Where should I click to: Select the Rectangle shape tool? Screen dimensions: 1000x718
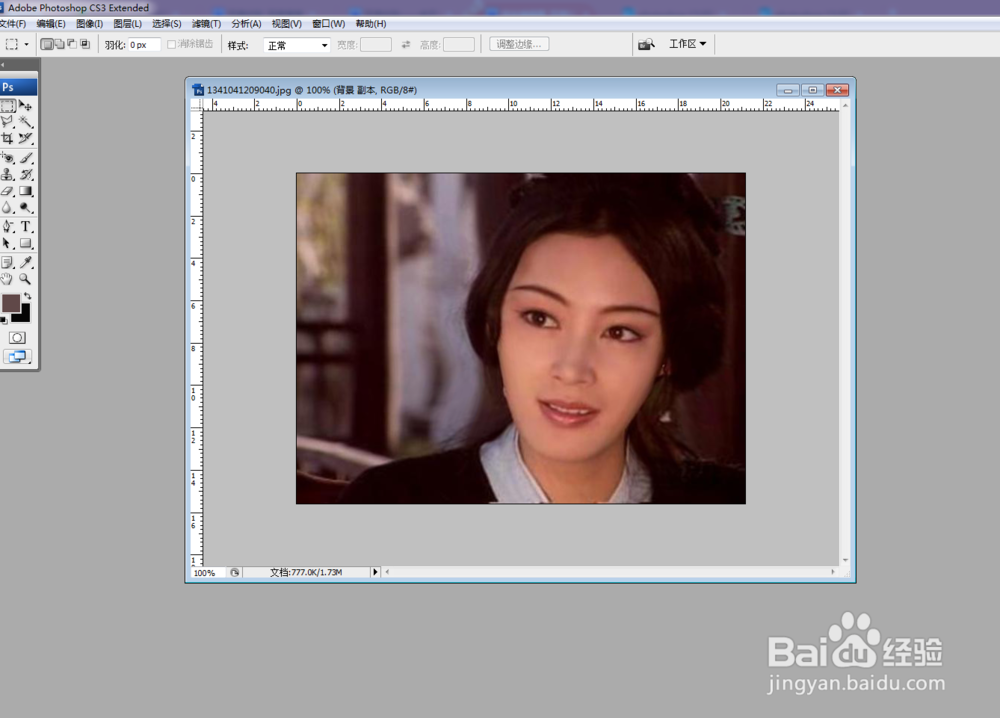pos(26,244)
